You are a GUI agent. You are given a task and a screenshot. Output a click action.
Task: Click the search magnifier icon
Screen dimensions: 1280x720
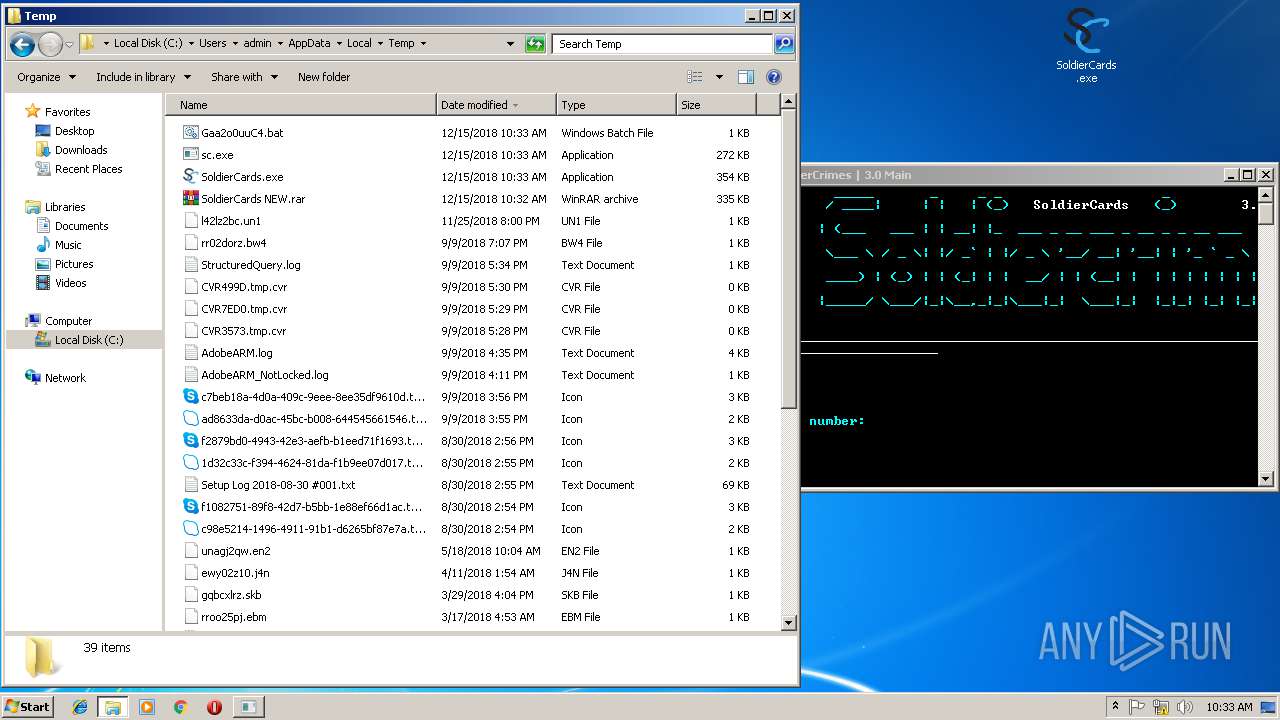tap(784, 44)
